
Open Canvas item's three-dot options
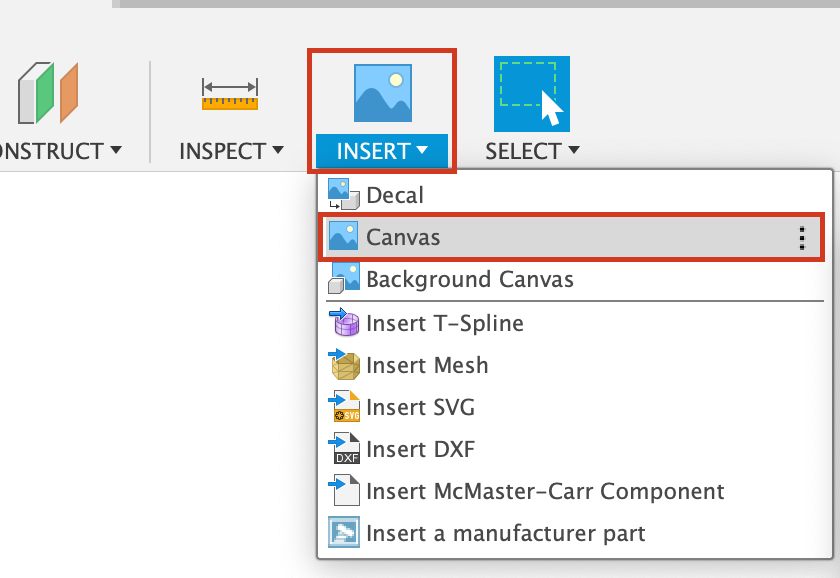tap(801, 237)
